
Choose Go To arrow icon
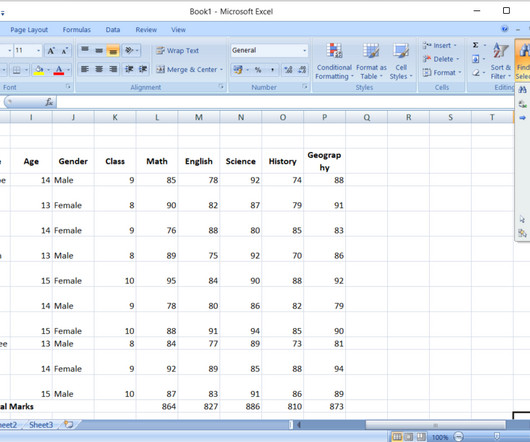(523, 118)
